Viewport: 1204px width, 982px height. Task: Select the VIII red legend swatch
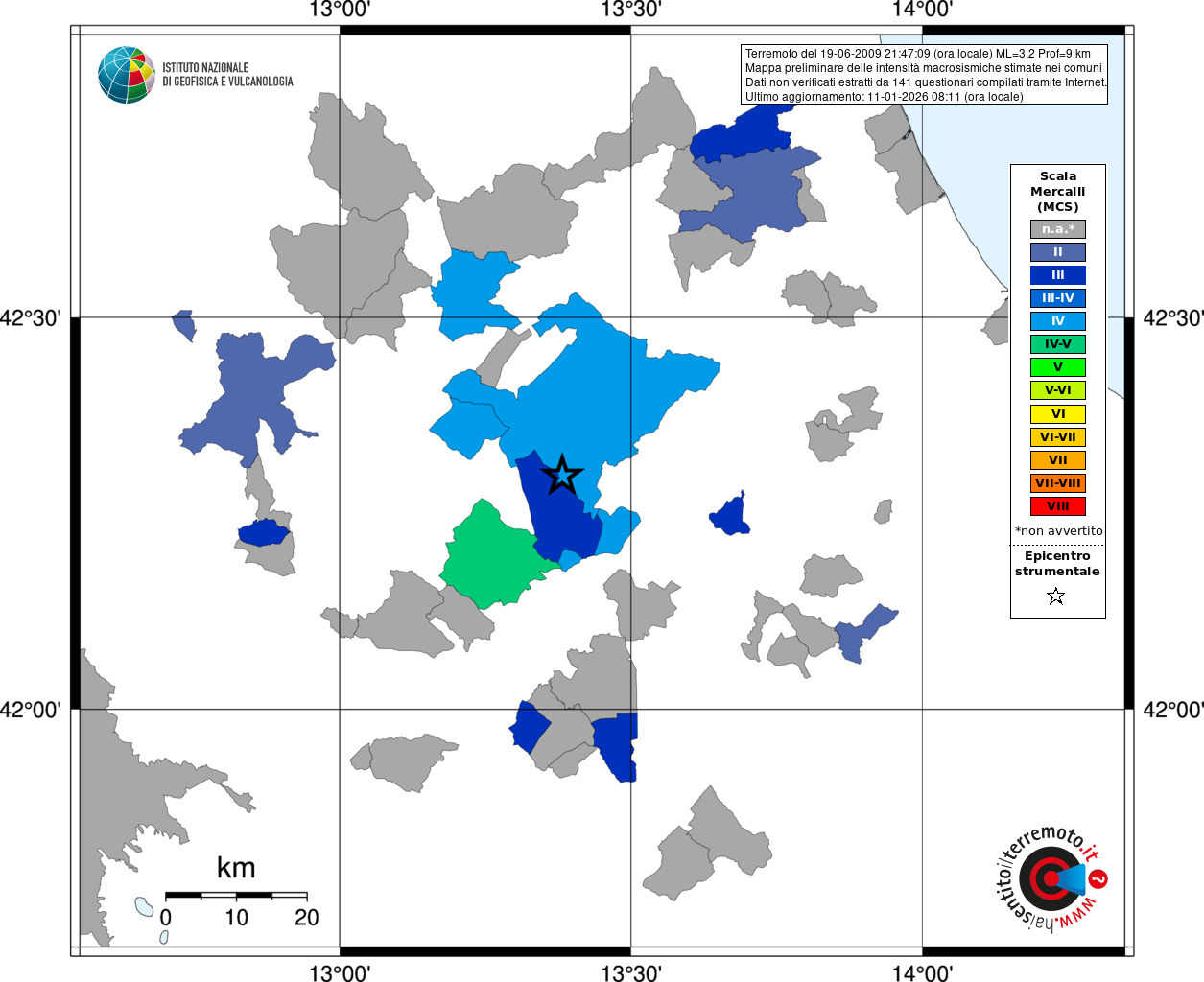(1058, 506)
